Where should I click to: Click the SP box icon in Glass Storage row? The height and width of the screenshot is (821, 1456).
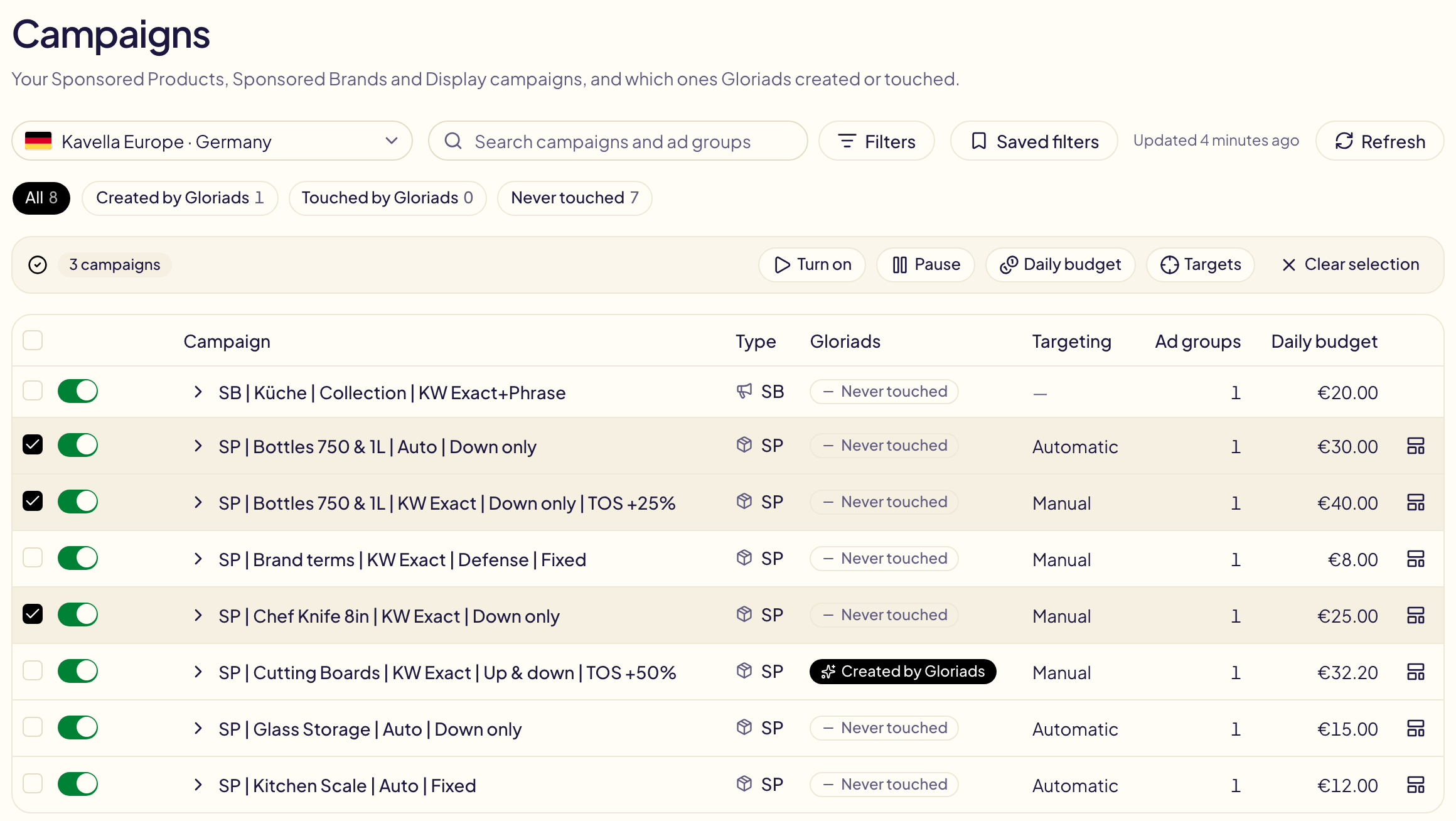pos(744,727)
